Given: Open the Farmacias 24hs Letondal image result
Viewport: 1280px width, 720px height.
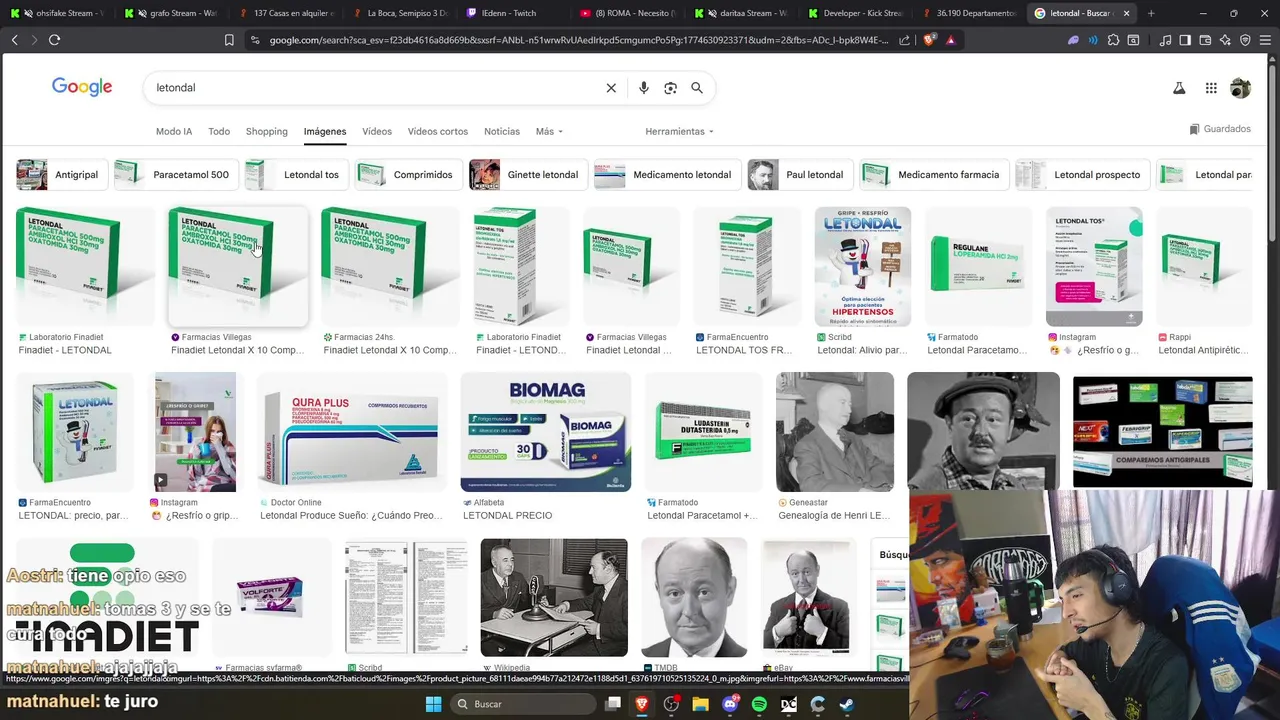Looking at the screenshot, I should [x=390, y=266].
